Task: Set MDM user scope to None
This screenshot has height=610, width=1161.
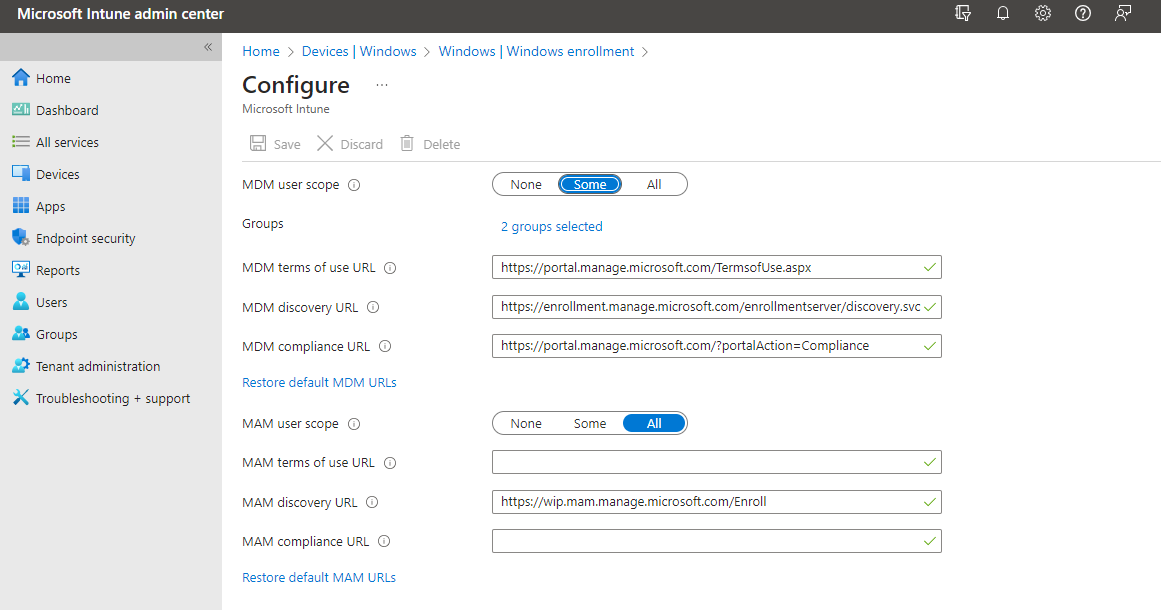Action: tap(526, 184)
